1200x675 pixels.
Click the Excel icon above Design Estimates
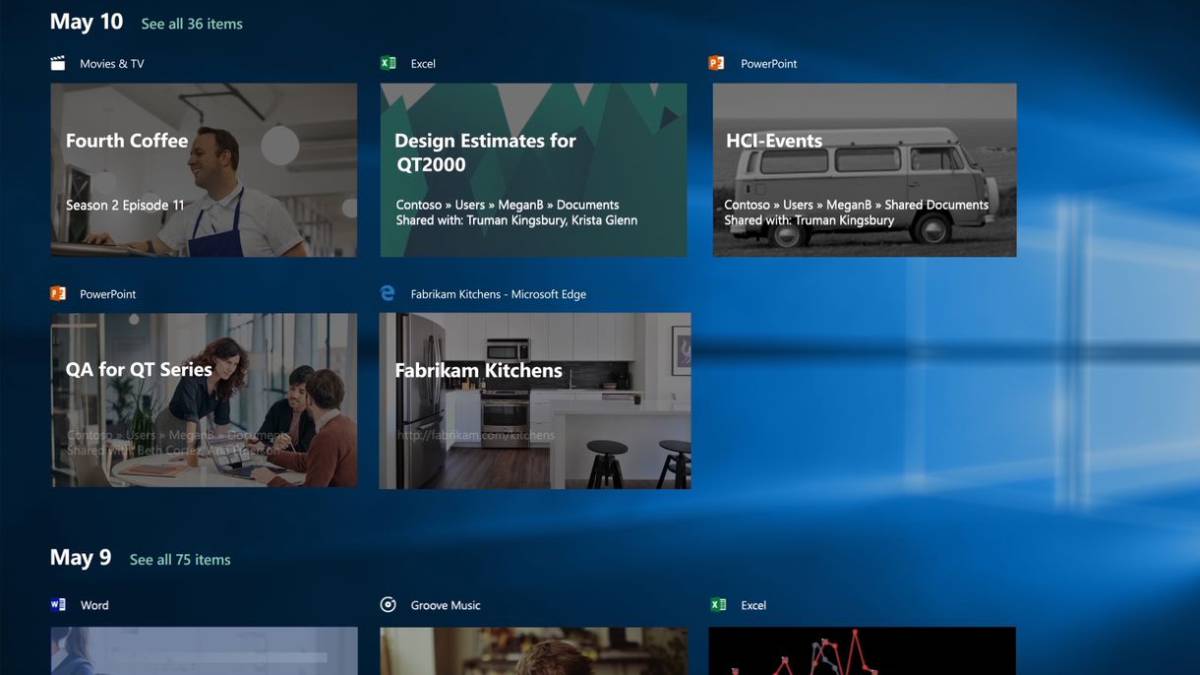(x=388, y=63)
